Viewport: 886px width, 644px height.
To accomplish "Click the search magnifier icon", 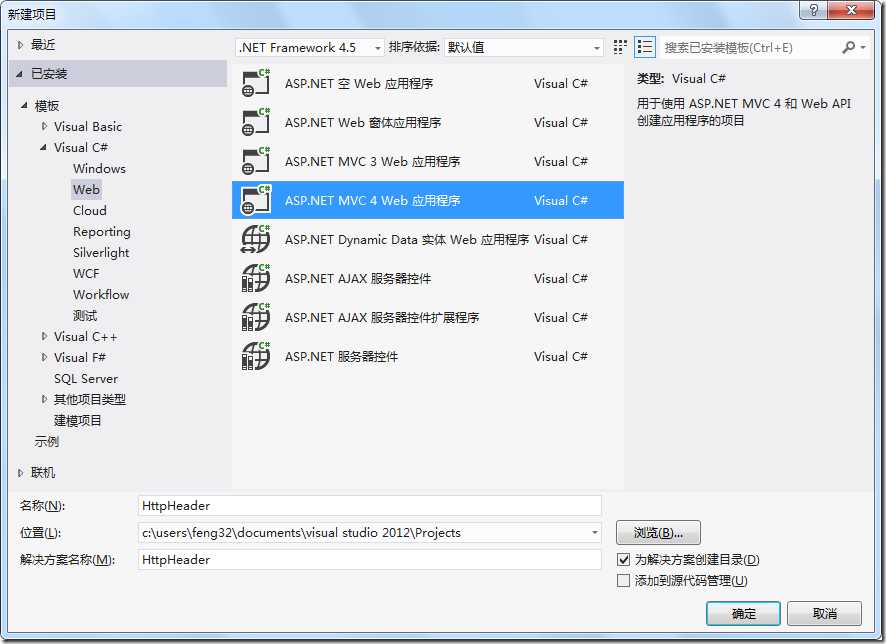I will tap(848, 47).
